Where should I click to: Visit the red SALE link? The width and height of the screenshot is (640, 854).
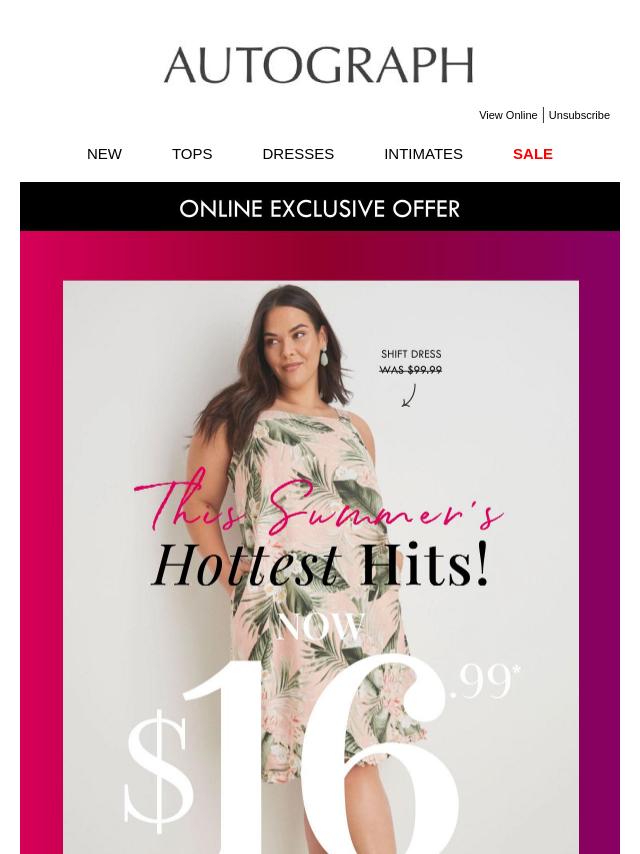coord(533,154)
